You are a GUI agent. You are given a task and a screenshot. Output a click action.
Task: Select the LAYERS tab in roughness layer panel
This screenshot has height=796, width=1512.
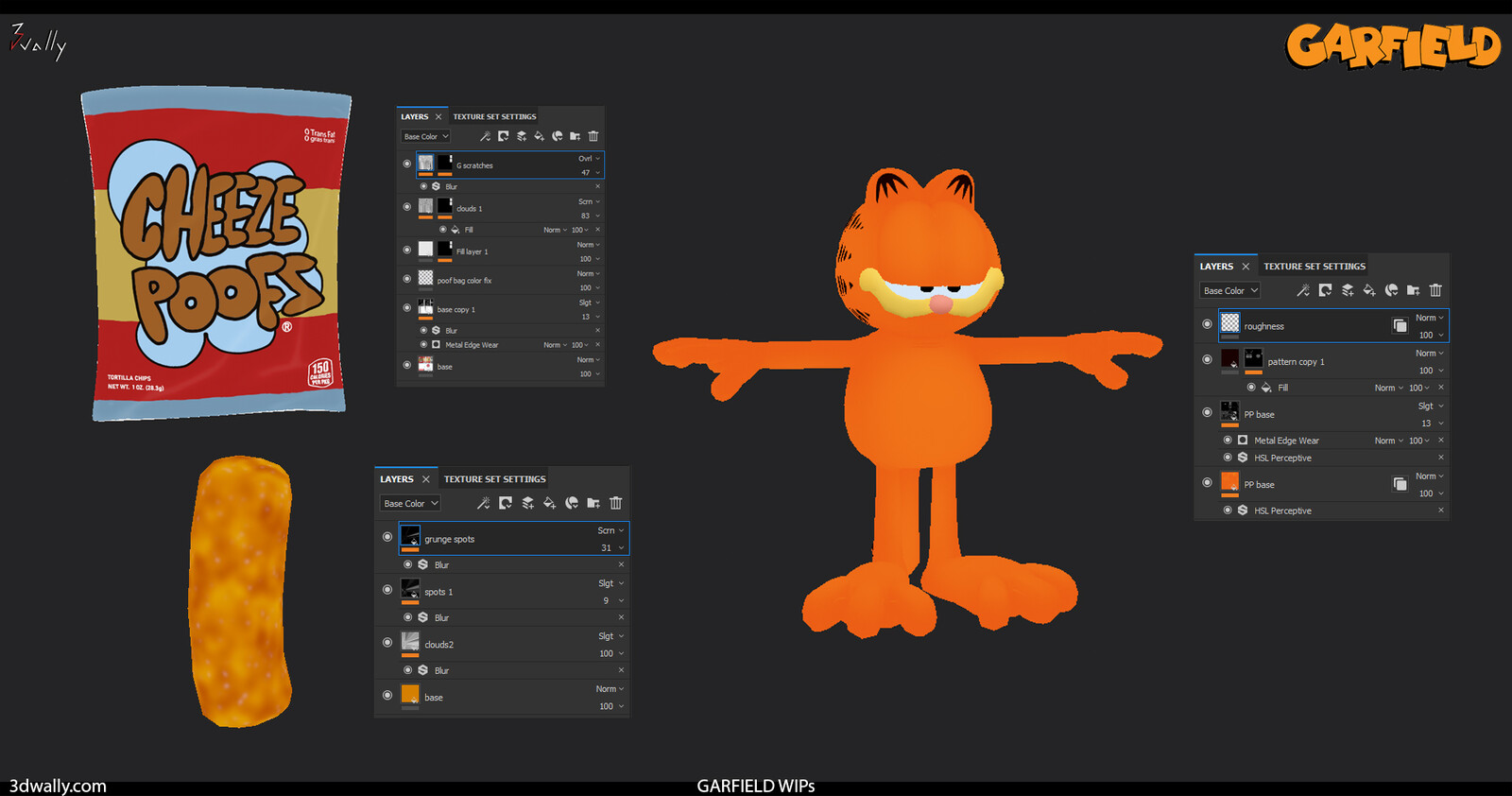click(x=1216, y=267)
